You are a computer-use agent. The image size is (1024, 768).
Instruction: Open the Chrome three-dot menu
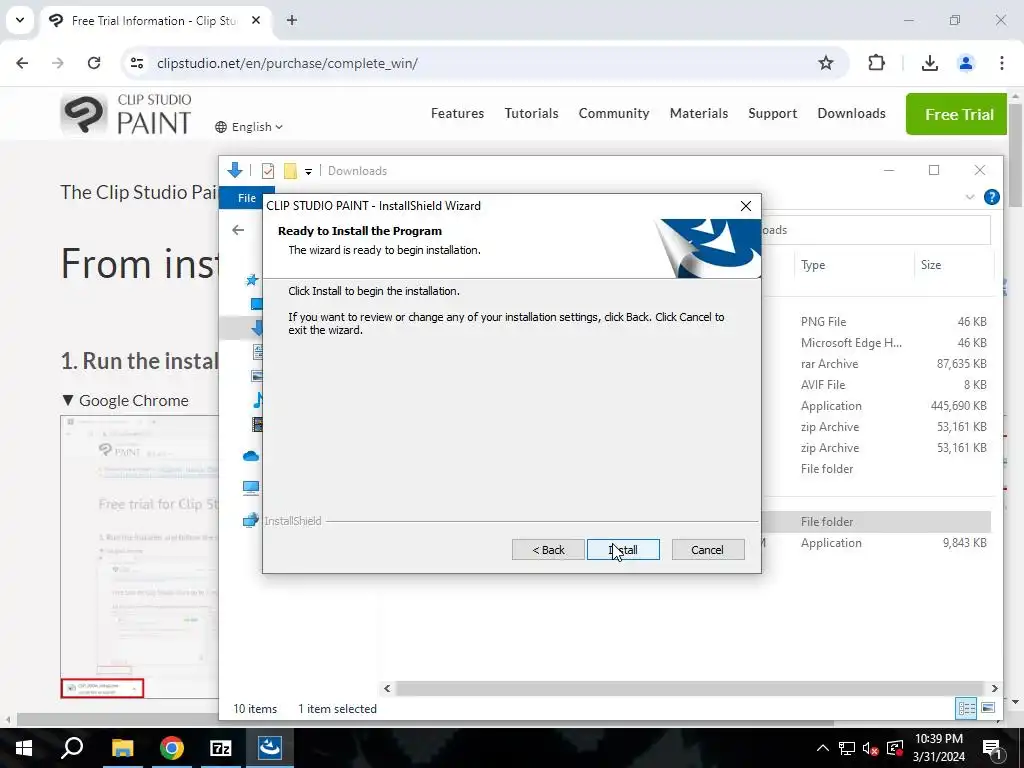(1002, 63)
